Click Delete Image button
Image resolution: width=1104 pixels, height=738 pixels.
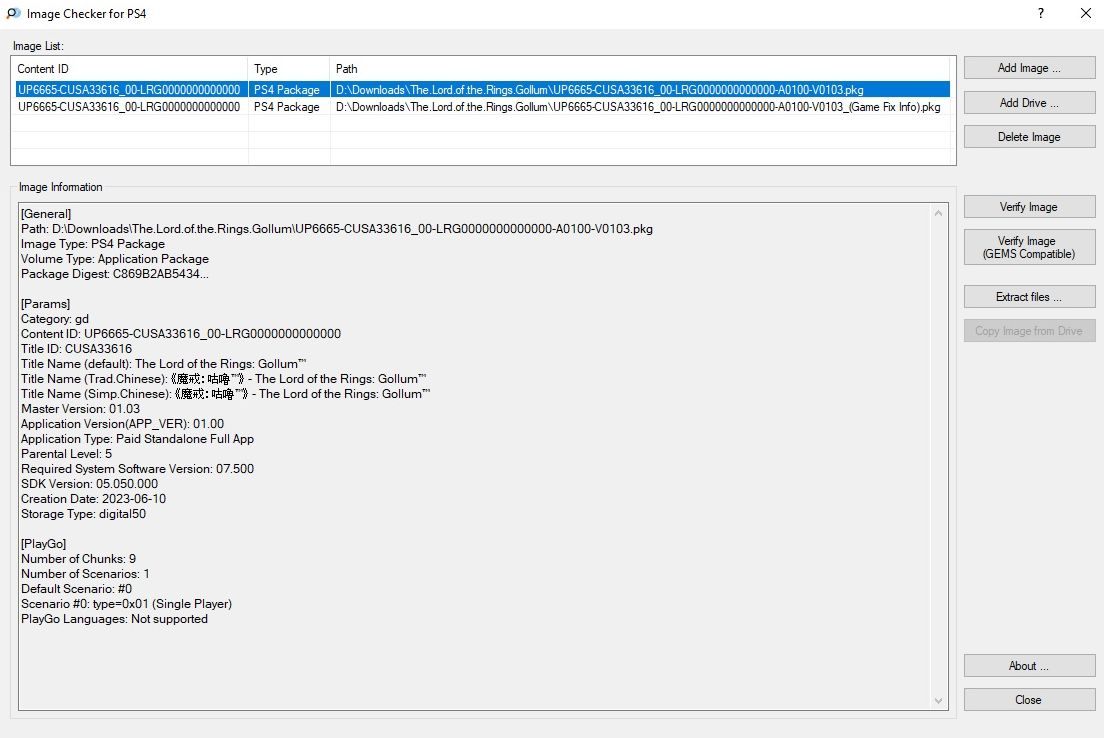click(x=1029, y=137)
